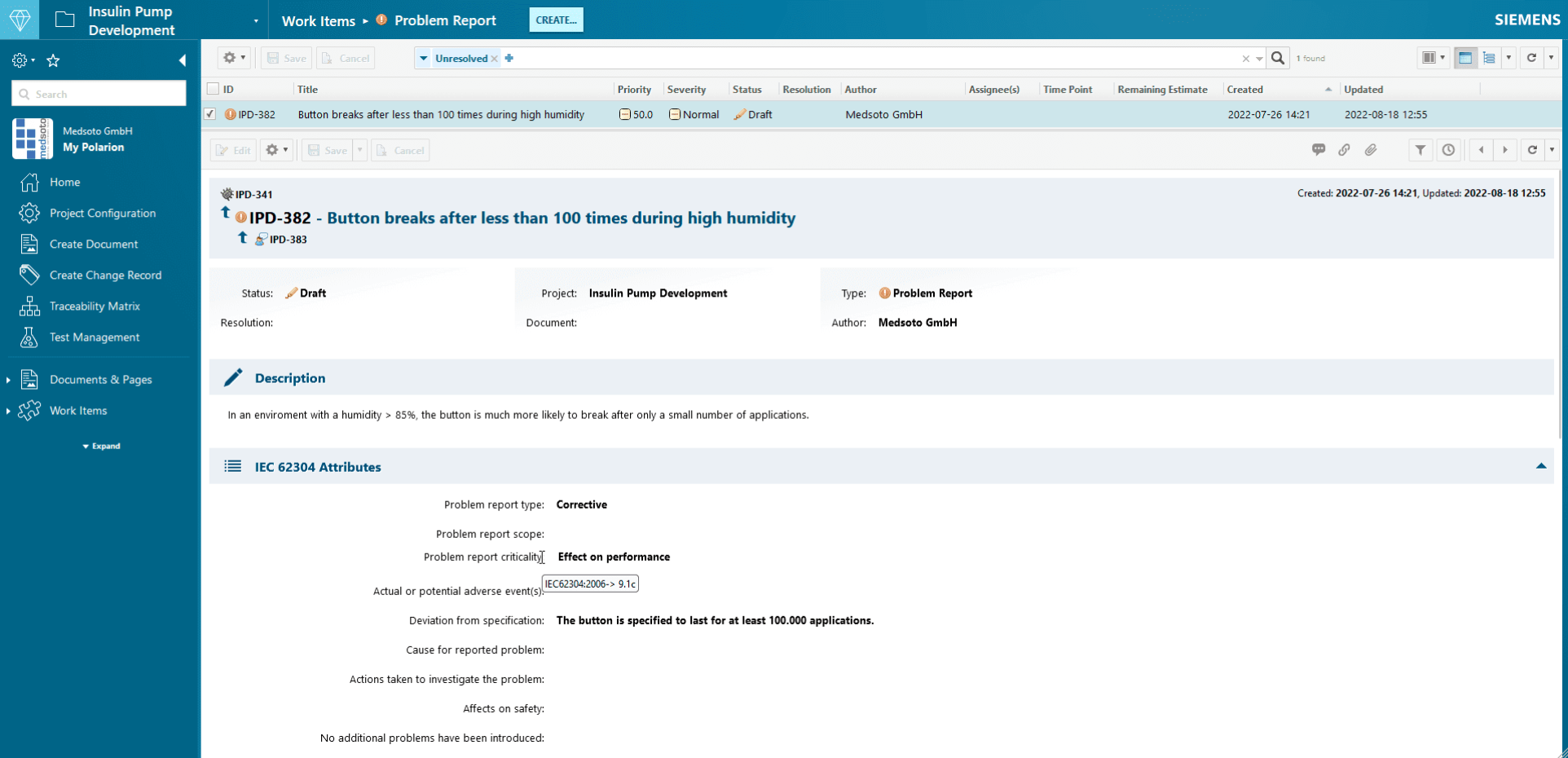1568x758 pixels.
Task: Open the query filter dropdown arrow
Action: 423,58
